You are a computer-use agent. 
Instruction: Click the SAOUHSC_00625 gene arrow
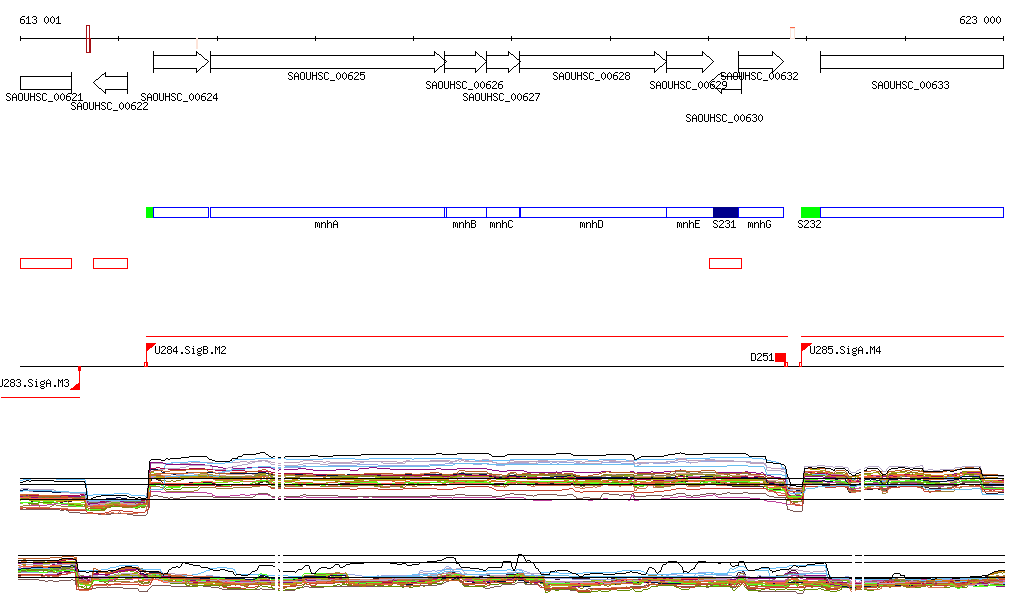tap(328, 62)
